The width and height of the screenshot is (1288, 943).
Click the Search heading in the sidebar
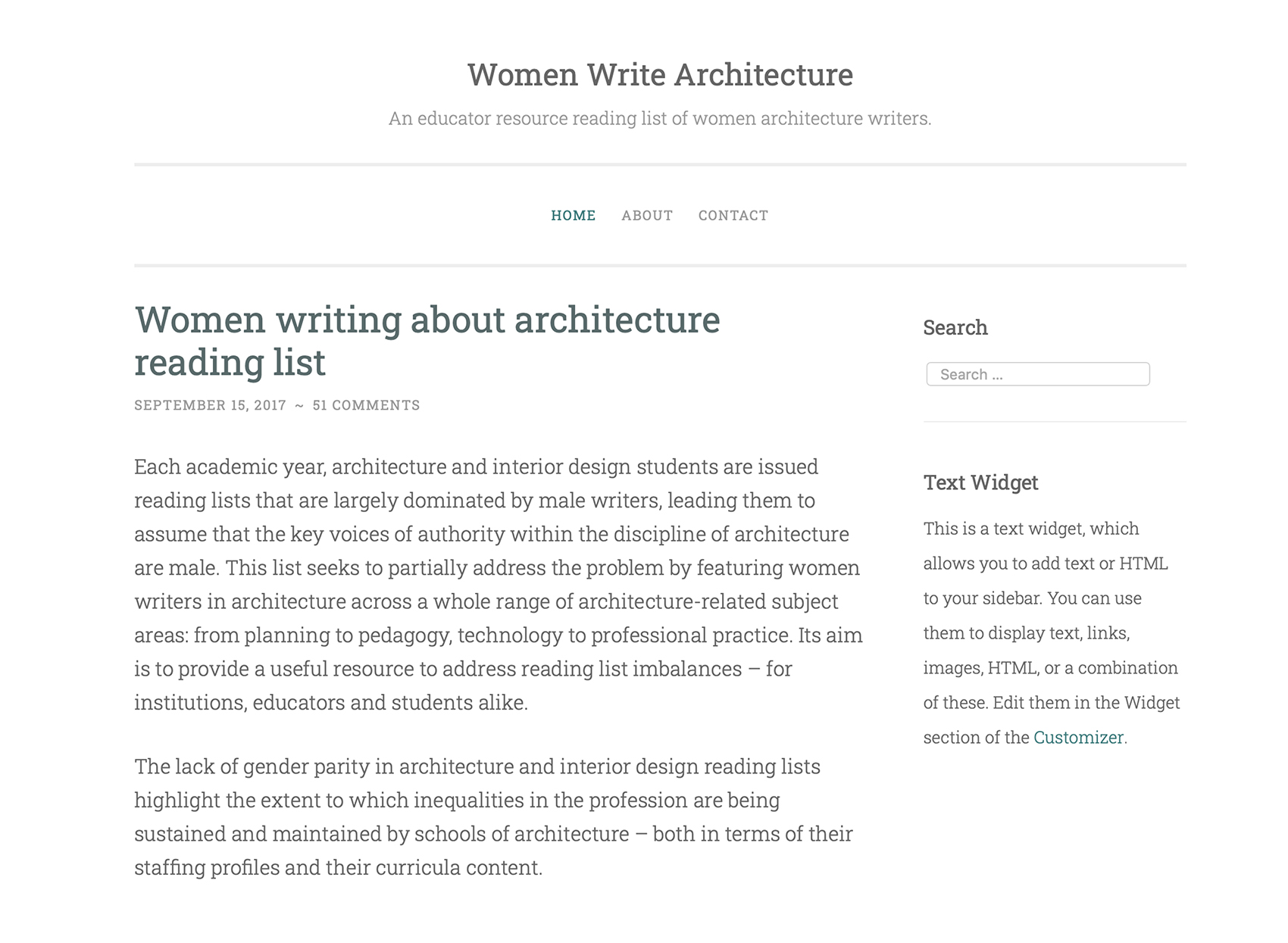955,327
